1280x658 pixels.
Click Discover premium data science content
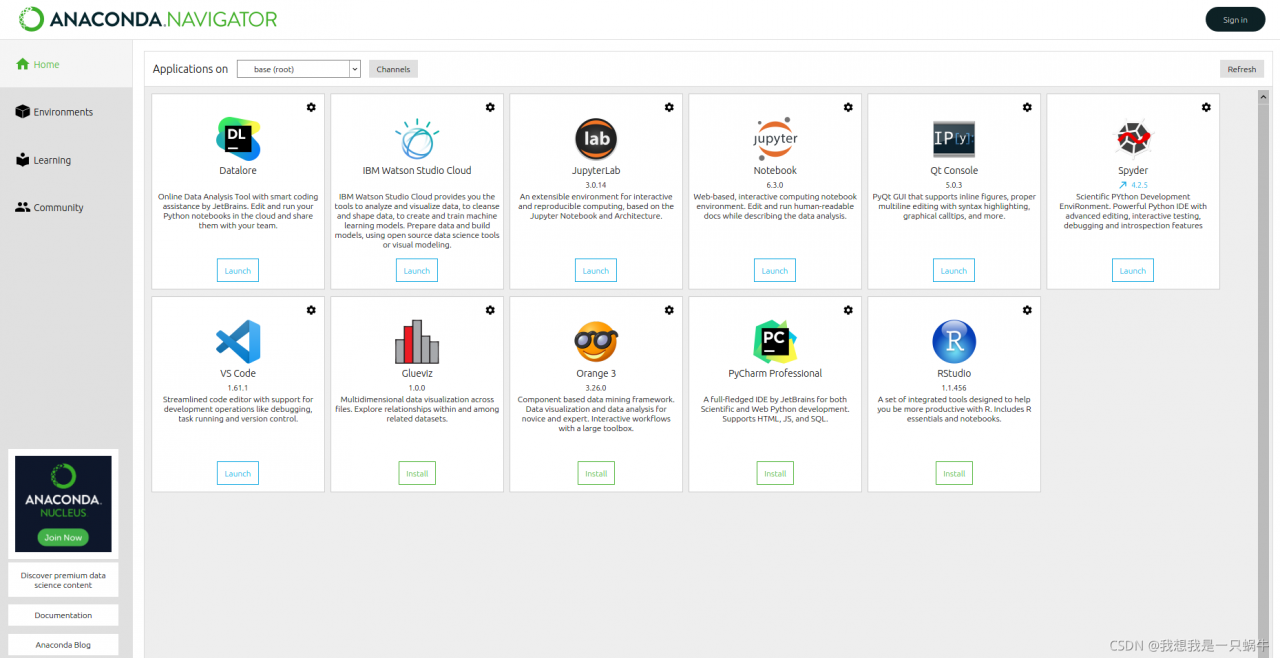point(63,580)
